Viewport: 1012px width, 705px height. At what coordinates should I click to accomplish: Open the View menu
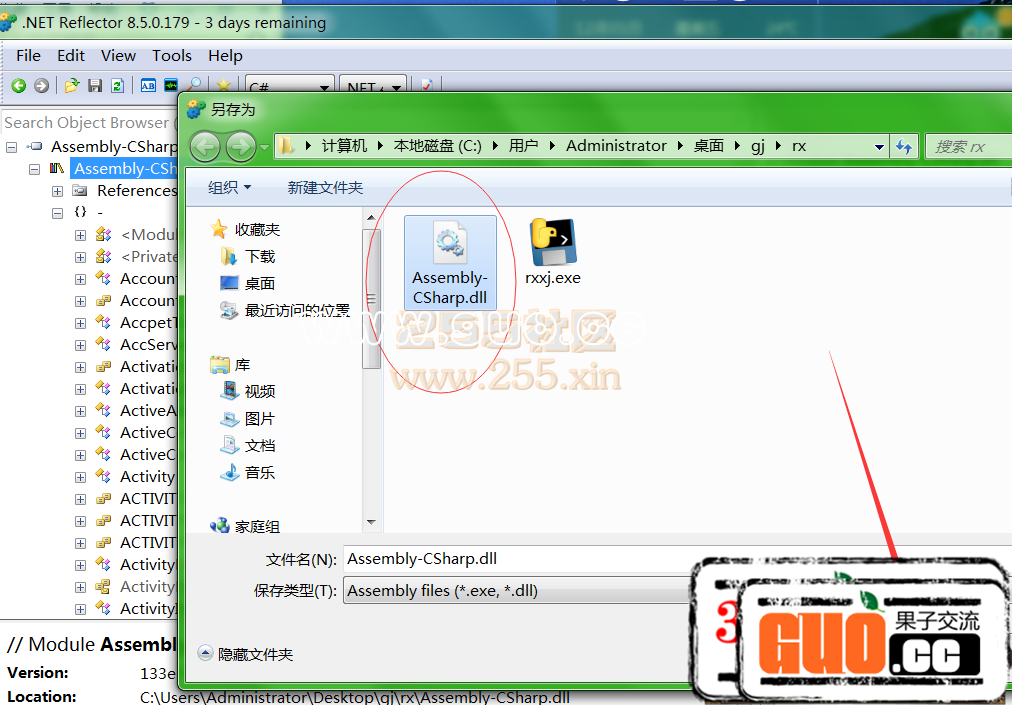pos(118,56)
